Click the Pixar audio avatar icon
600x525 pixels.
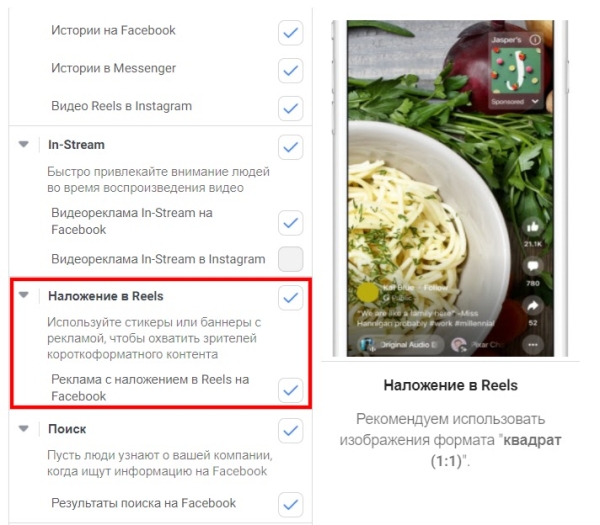(x=459, y=345)
